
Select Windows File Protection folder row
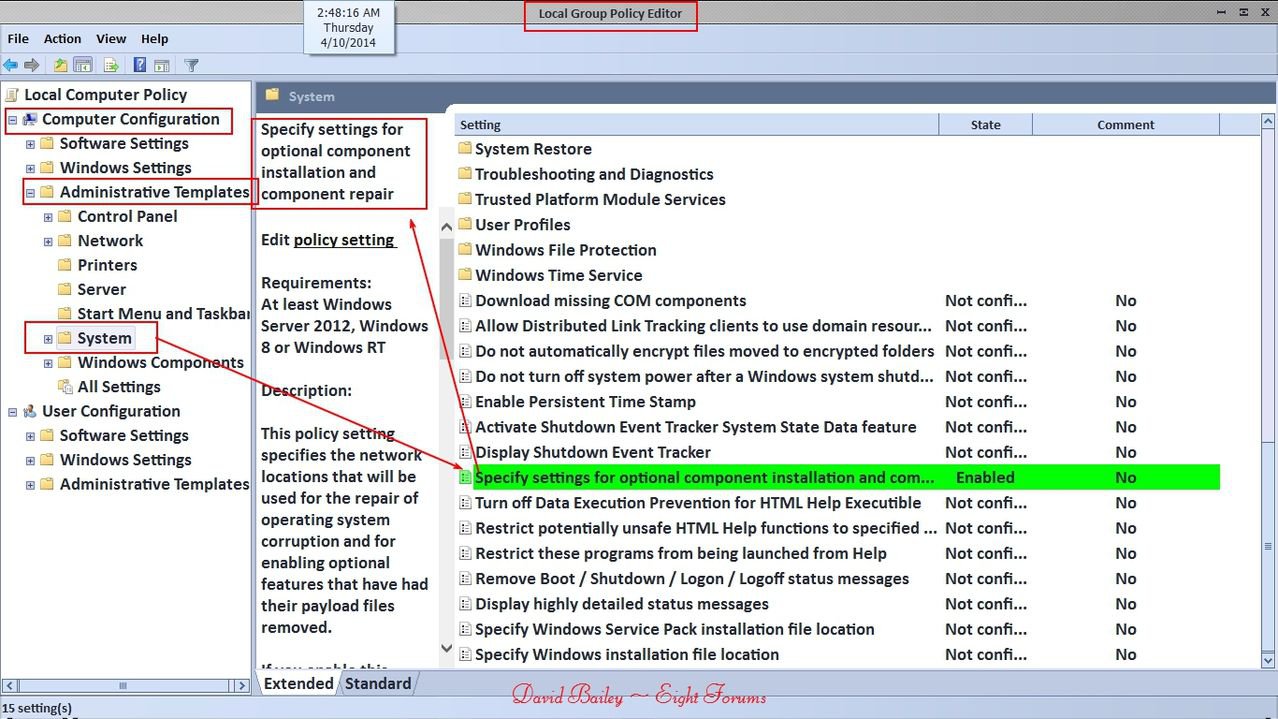(x=566, y=250)
